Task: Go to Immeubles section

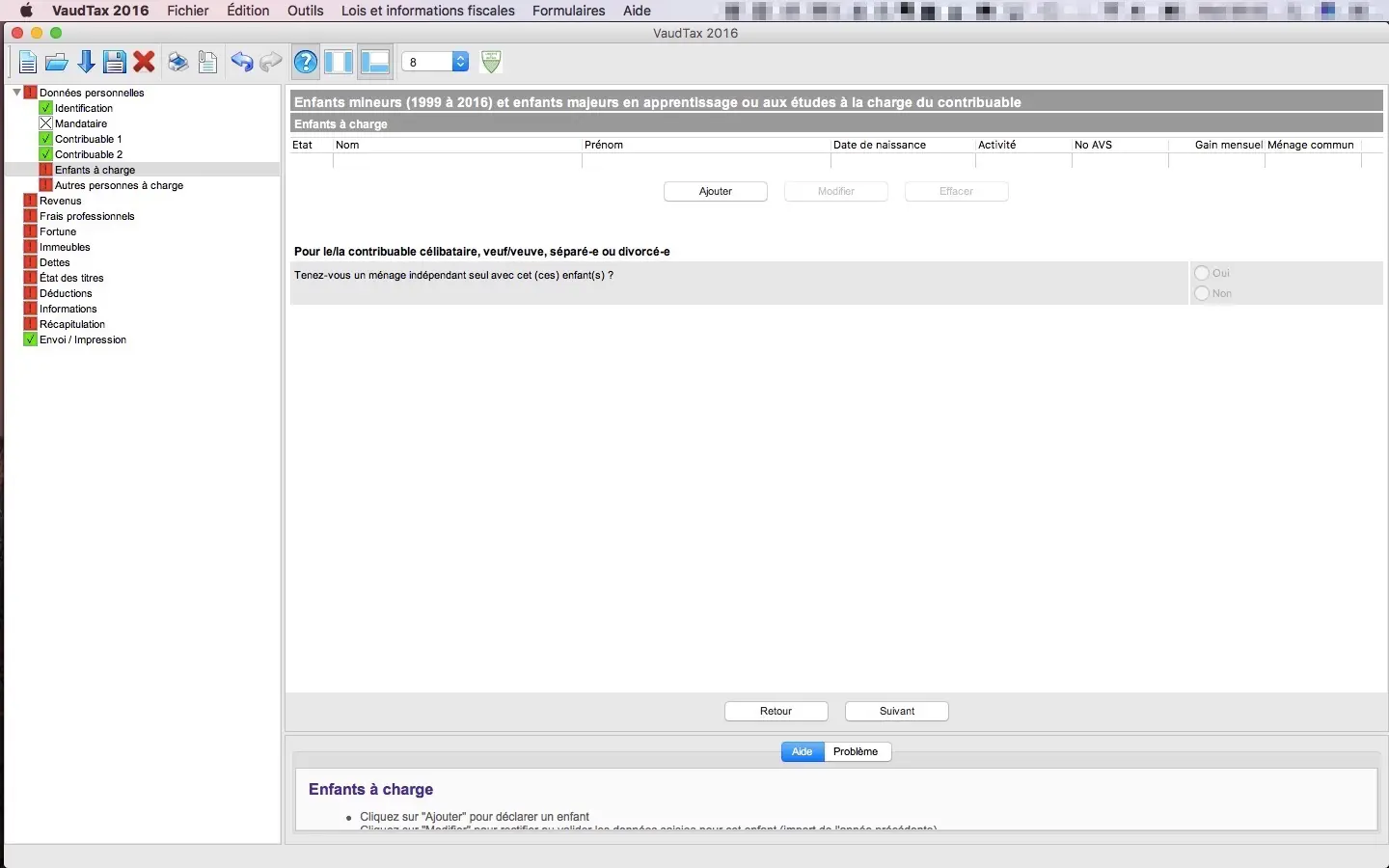Action: click(x=65, y=247)
